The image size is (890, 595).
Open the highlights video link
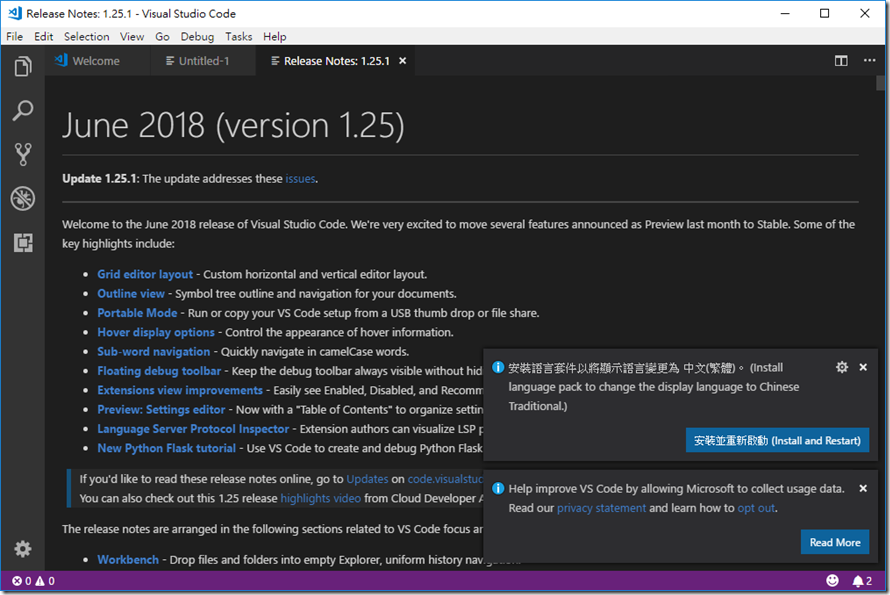click(321, 498)
